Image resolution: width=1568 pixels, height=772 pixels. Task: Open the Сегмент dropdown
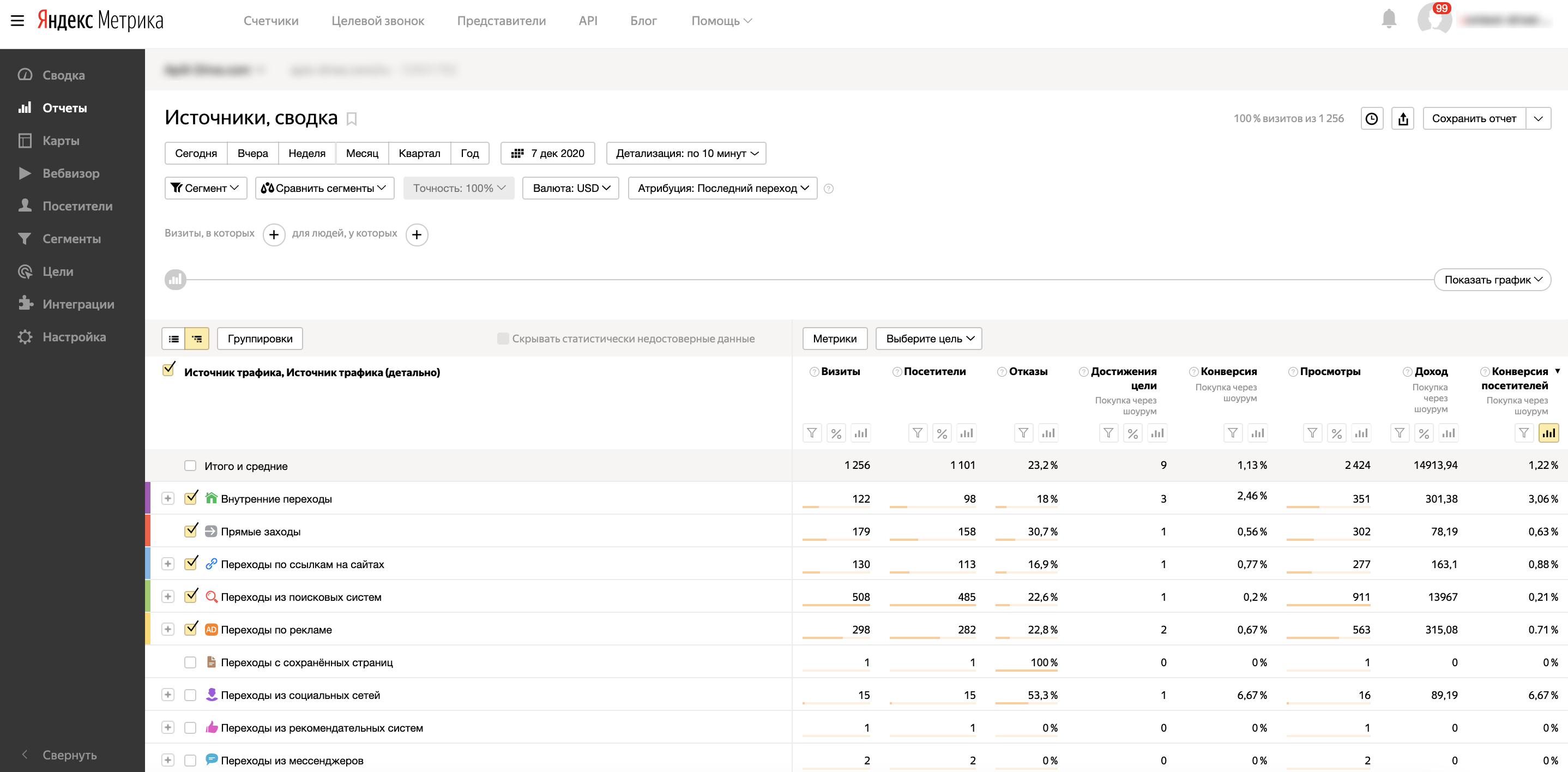(x=206, y=188)
